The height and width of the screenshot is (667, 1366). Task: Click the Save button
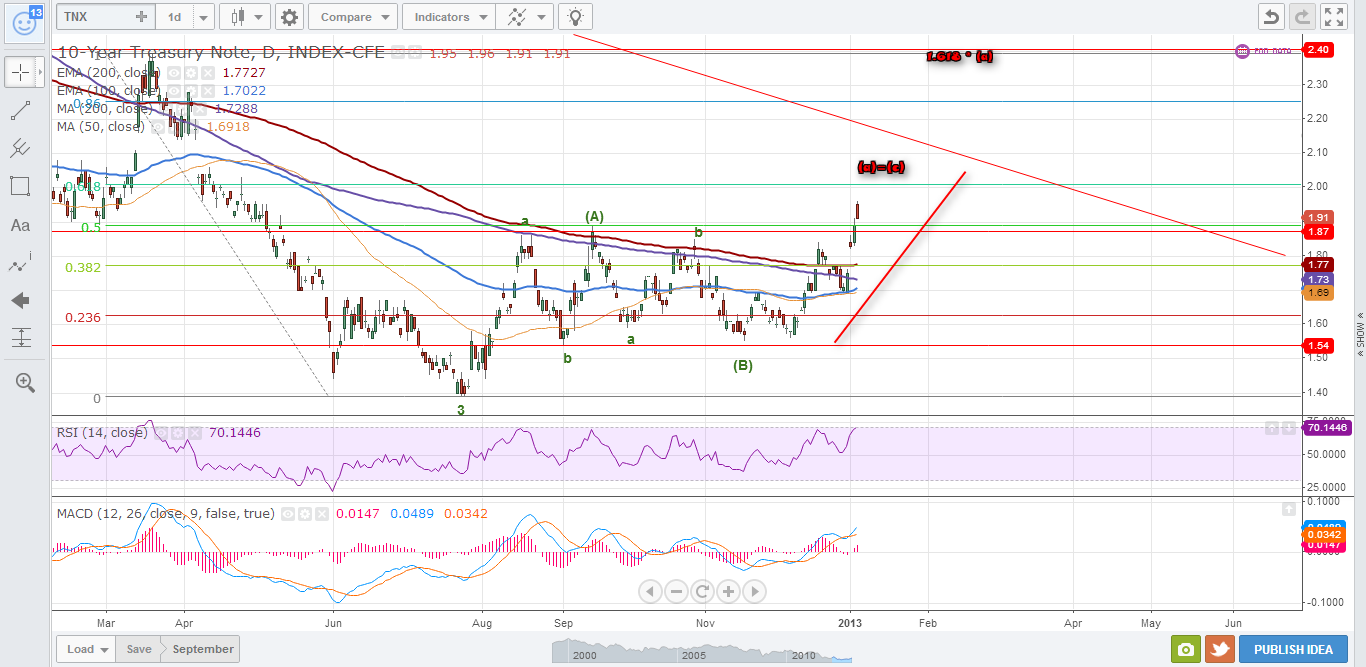tap(138, 649)
